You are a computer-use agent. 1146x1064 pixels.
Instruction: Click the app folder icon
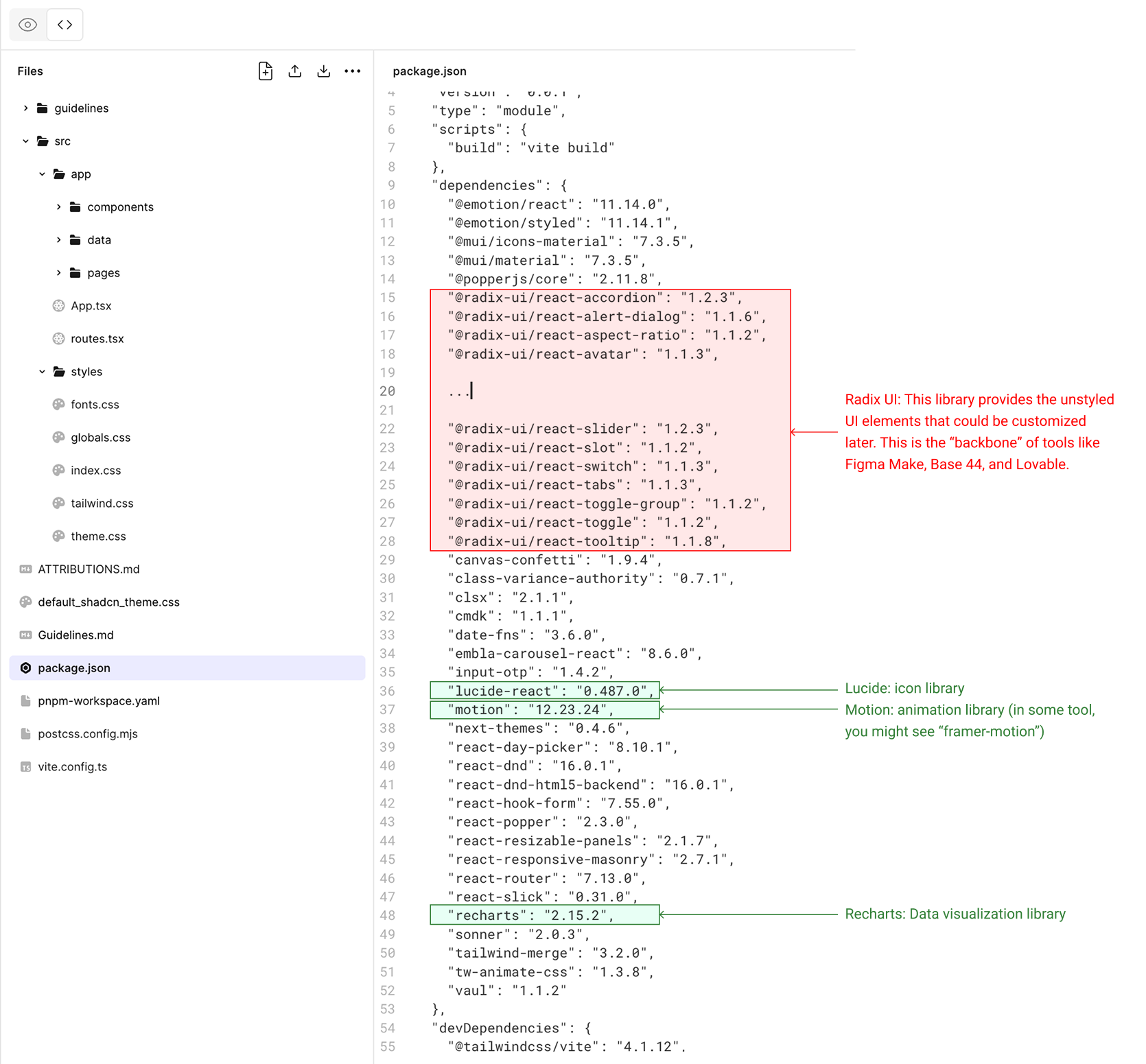(59, 174)
